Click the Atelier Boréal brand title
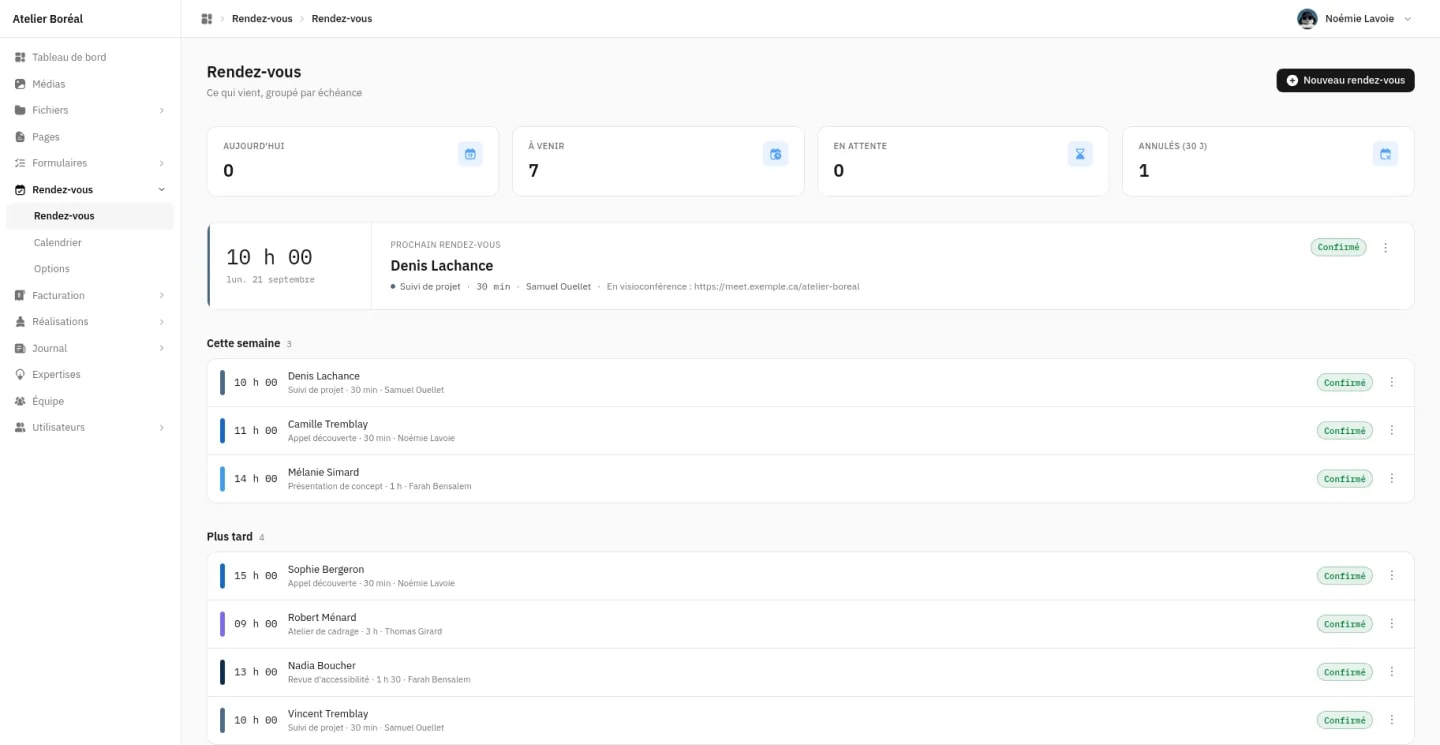The image size is (1440, 745). pyautogui.click(x=48, y=19)
